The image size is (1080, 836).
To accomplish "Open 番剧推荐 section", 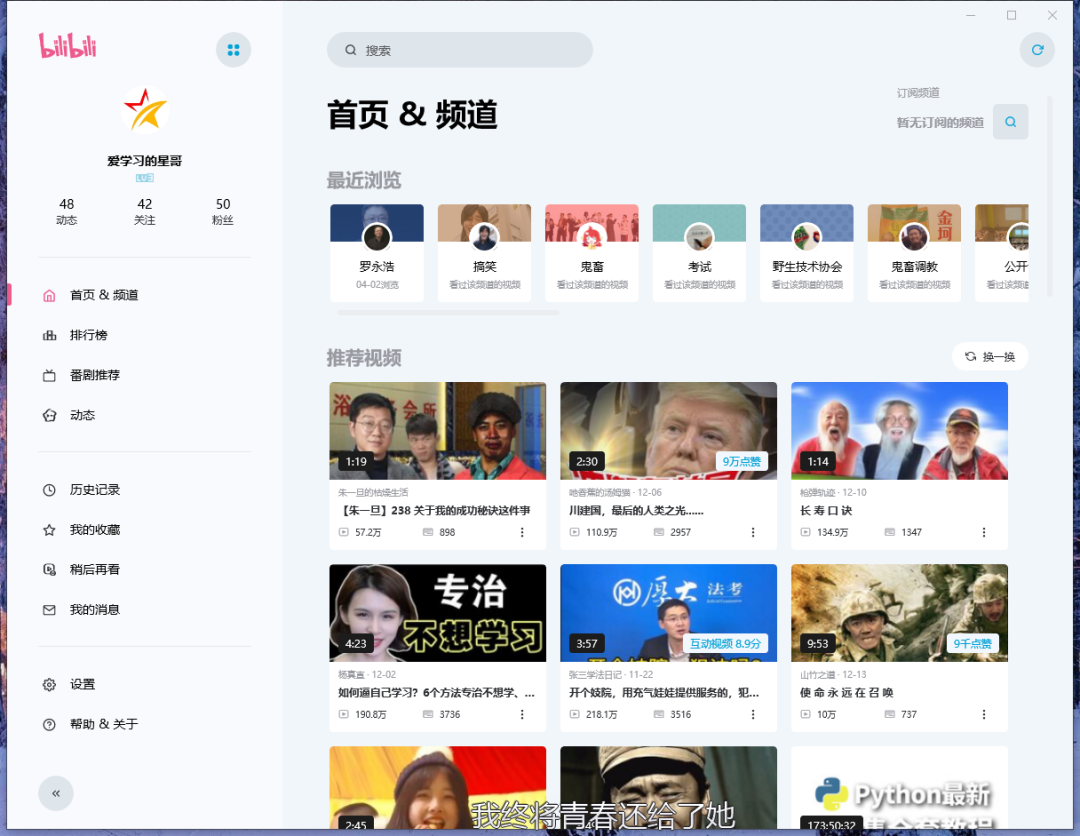I will 145,375.
